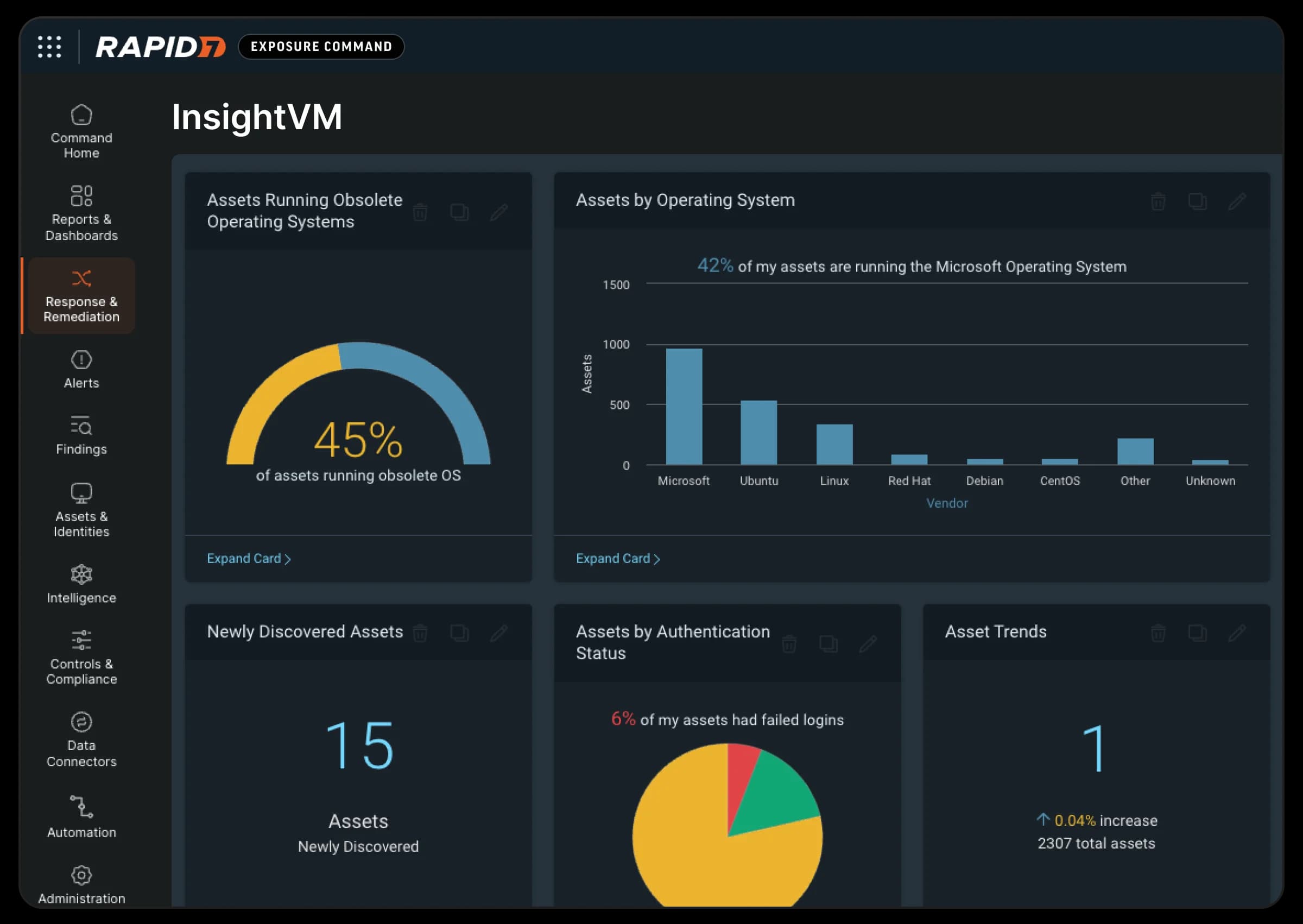Click the Microsoft bar in chart
The width and height of the screenshot is (1303, 924).
pos(684,407)
